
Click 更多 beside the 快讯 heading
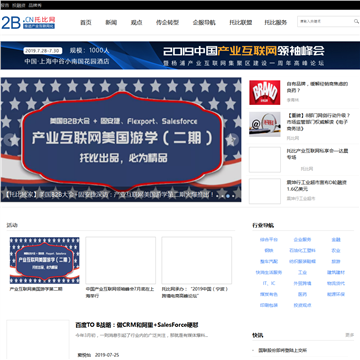pyautogui.click(x=350, y=335)
